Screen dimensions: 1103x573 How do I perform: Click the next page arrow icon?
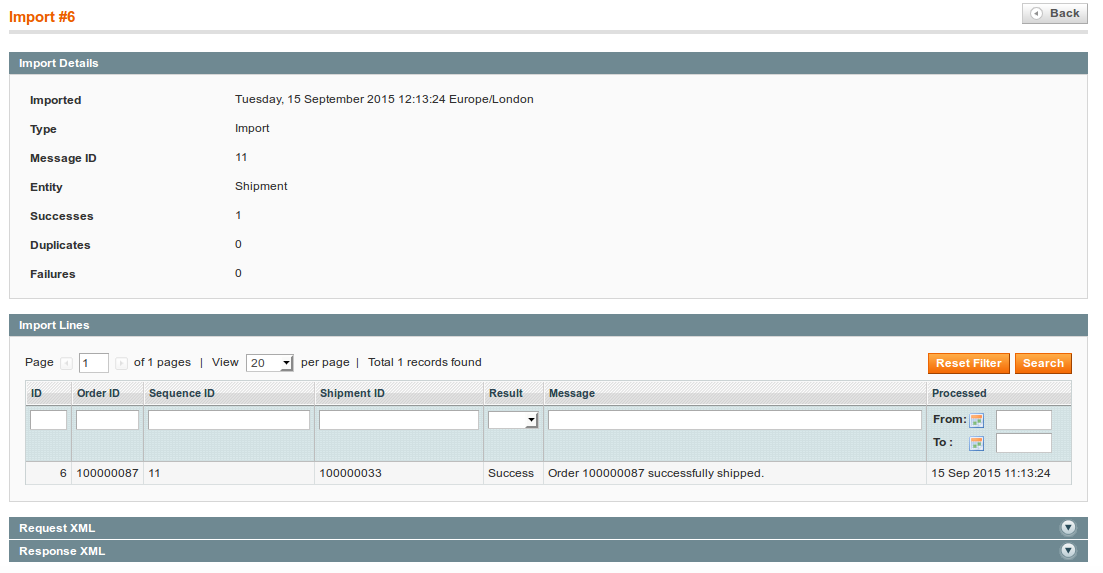pyautogui.click(x=121, y=363)
